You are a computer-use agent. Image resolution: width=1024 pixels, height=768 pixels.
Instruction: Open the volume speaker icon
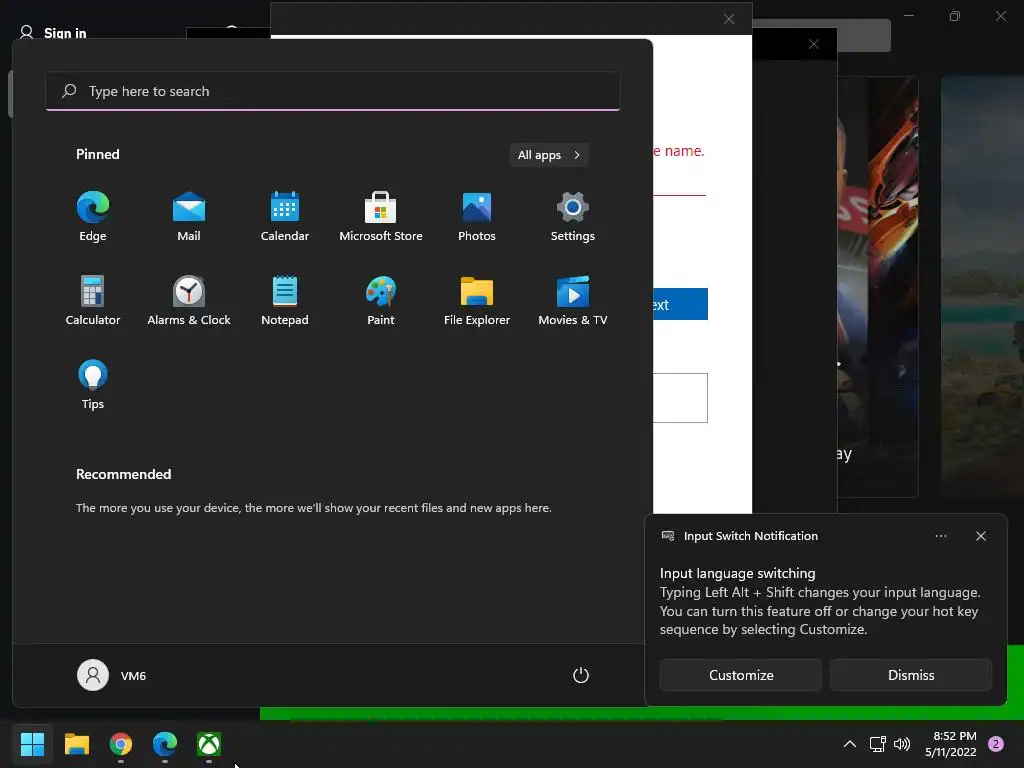coord(902,744)
